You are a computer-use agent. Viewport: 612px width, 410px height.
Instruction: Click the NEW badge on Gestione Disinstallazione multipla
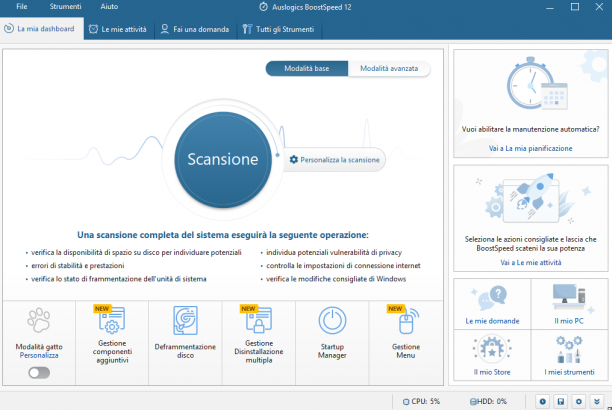coord(248,308)
